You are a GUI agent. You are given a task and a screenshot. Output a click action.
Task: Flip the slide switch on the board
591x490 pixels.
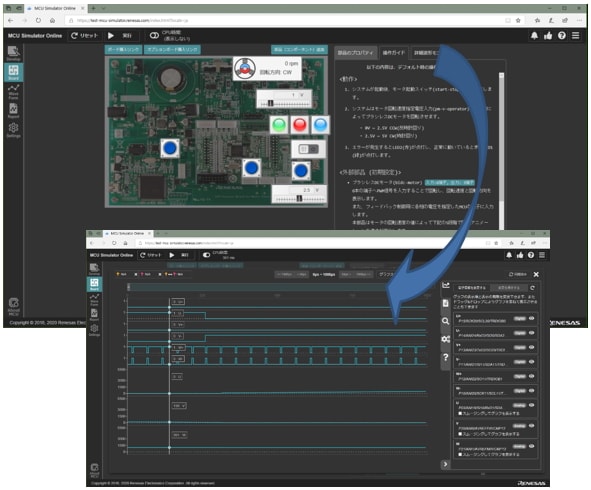[x=309, y=149]
